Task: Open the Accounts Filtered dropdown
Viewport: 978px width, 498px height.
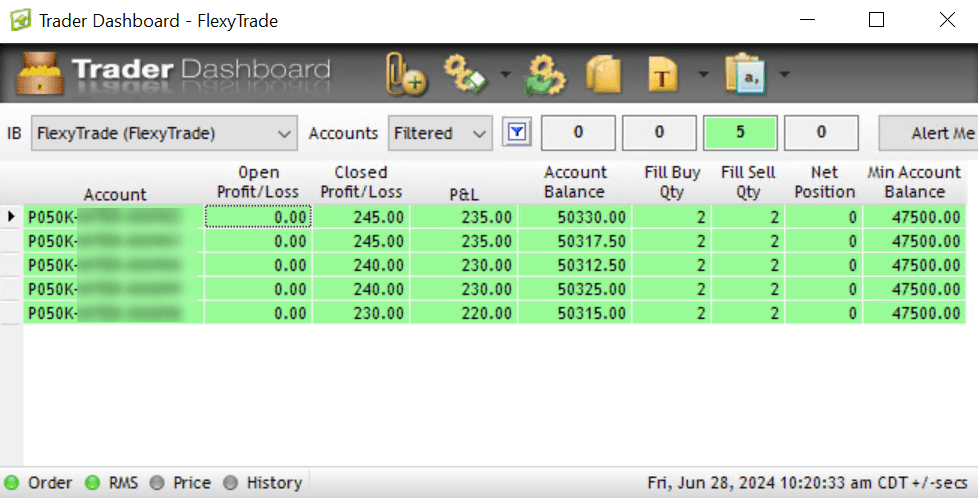Action: (x=440, y=133)
